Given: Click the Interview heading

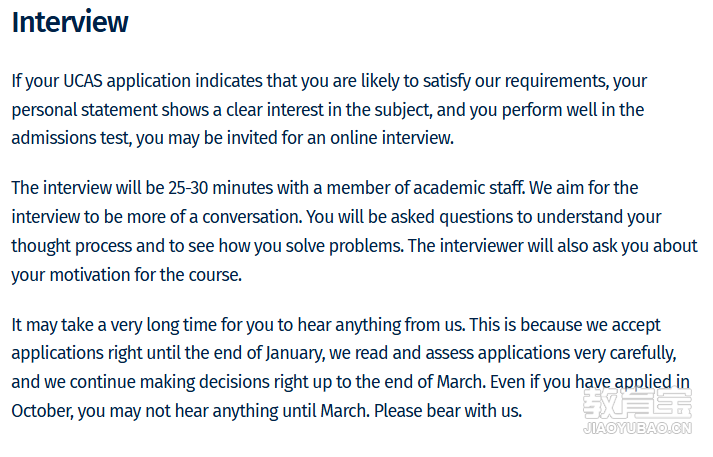Looking at the screenshot, I should click(x=70, y=22).
